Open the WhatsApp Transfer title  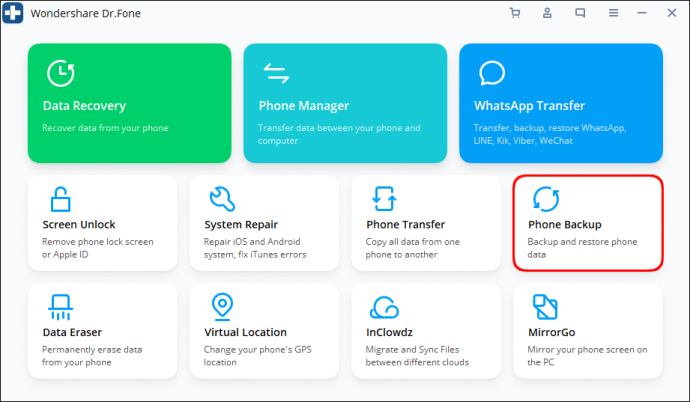[x=529, y=106]
